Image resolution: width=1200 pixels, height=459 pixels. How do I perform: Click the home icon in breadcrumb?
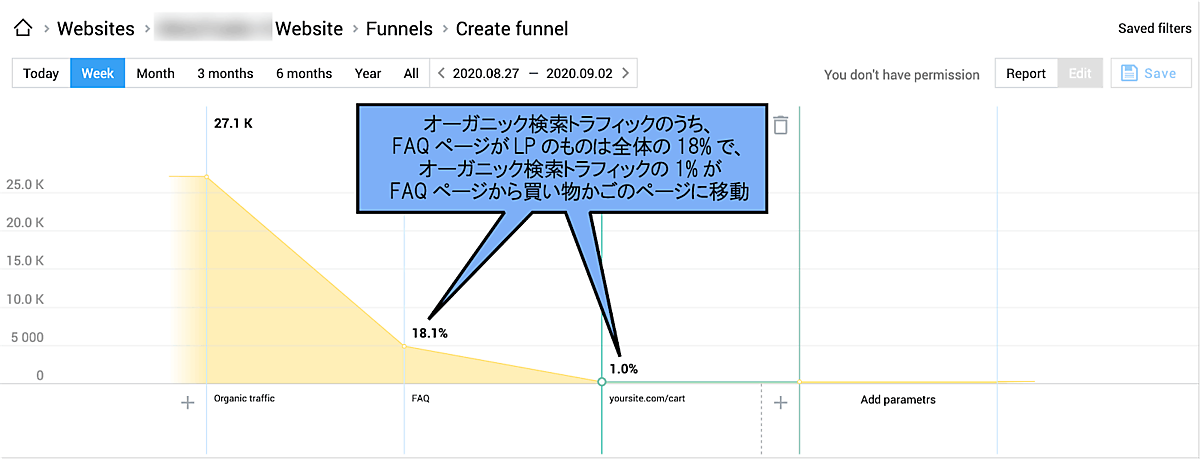point(22,29)
